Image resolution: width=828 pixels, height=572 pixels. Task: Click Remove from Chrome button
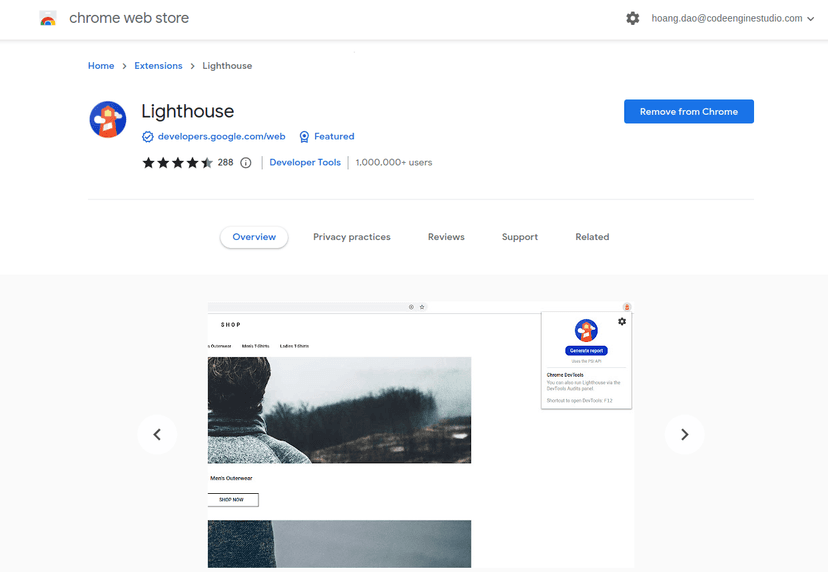(x=689, y=111)
